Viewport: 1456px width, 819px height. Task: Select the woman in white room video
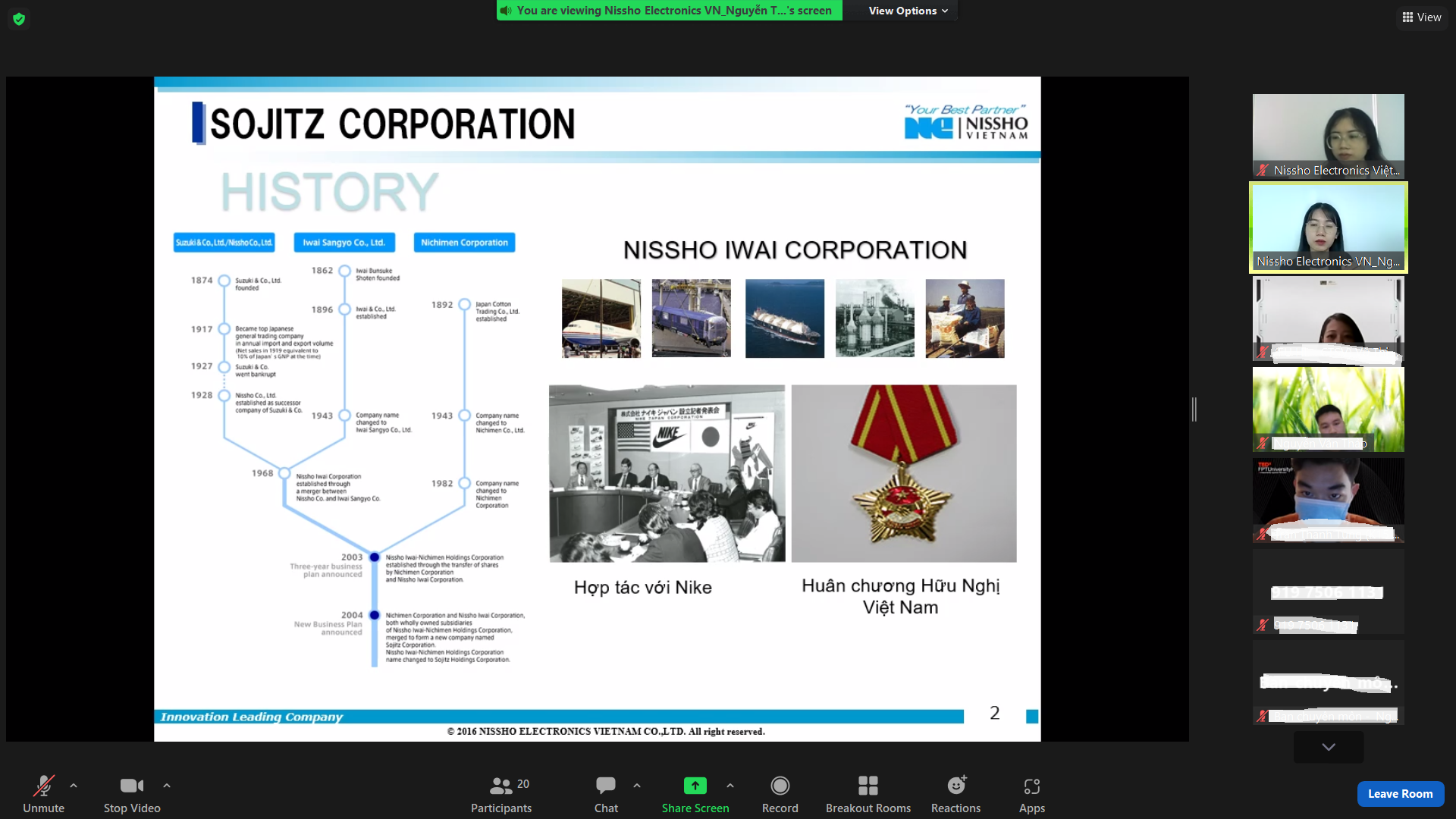point(1329,318)
